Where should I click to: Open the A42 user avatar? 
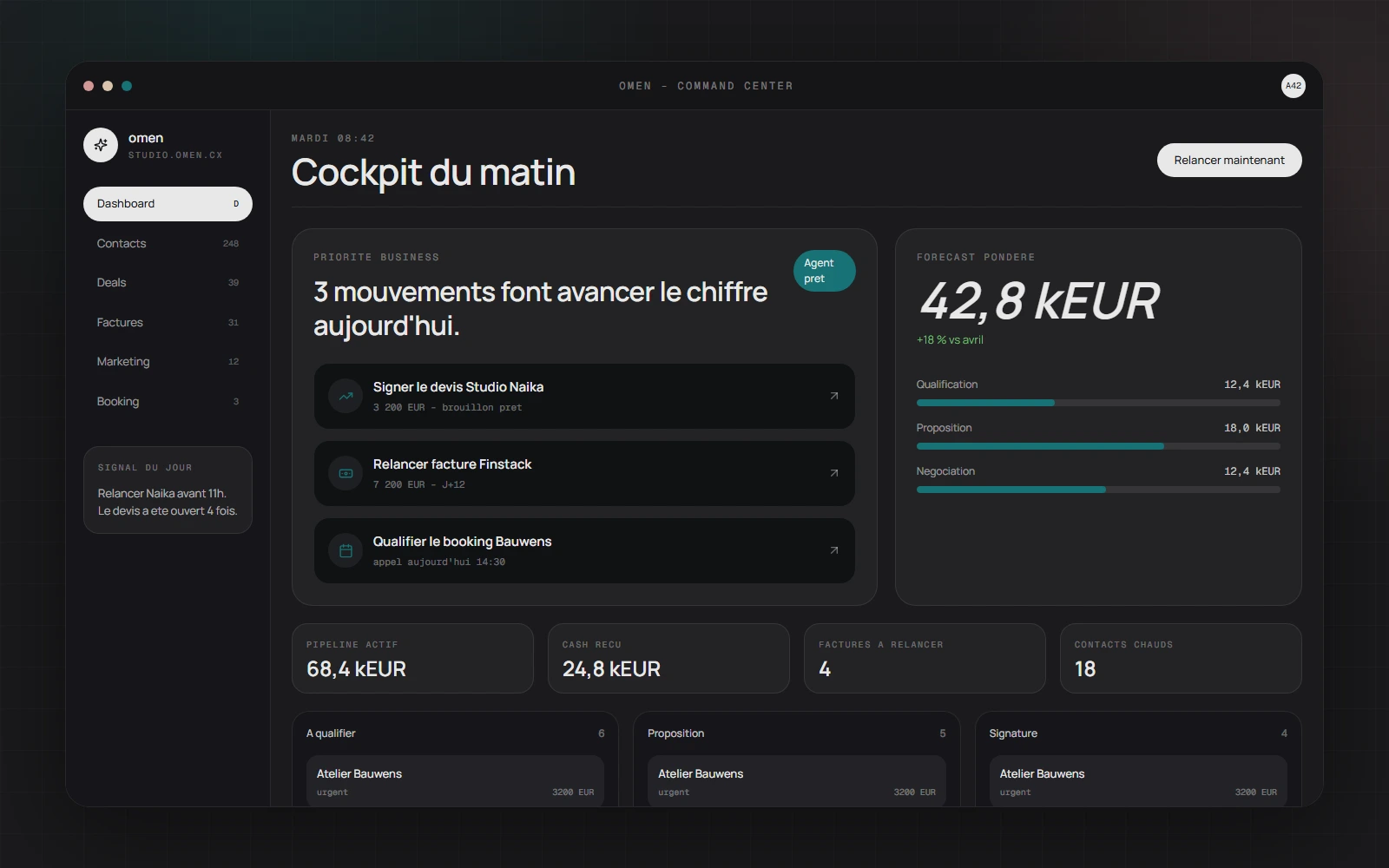pyautogui.click(x=1293, y=86)
